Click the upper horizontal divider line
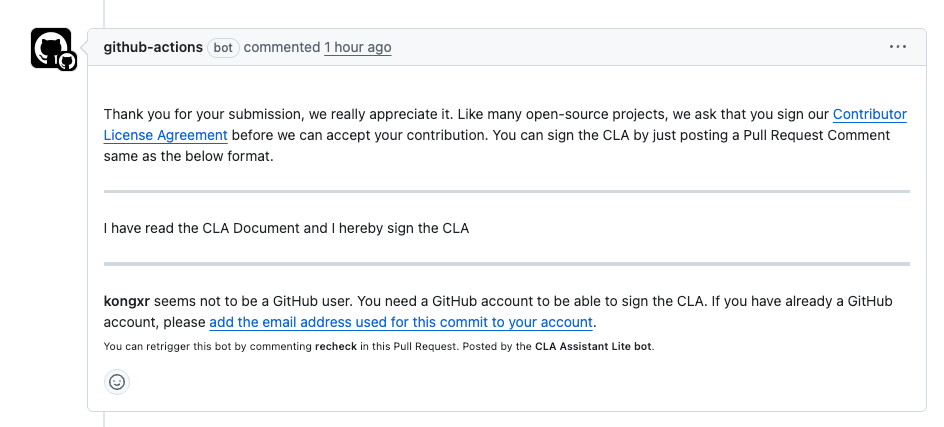This screenshot has width=944, height=427. click(x=506, y=191)
